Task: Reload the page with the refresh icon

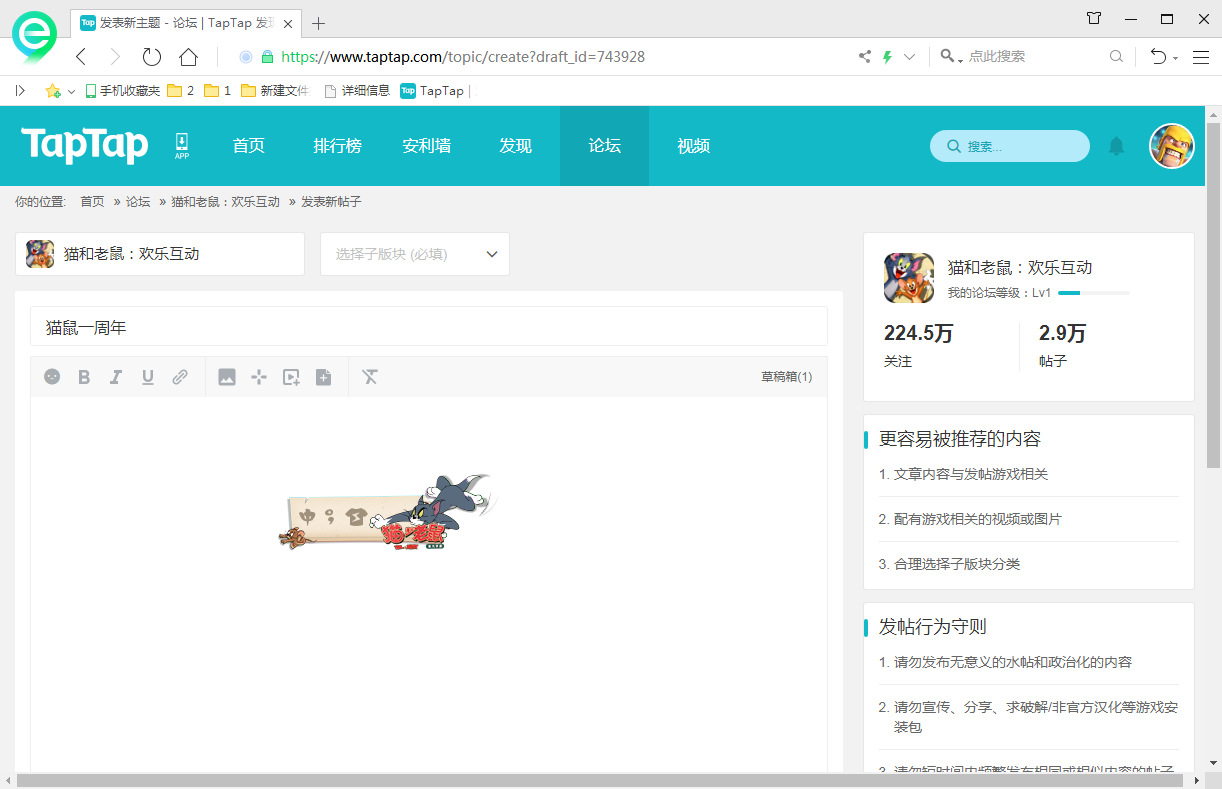Action: [x=152, y=57]
